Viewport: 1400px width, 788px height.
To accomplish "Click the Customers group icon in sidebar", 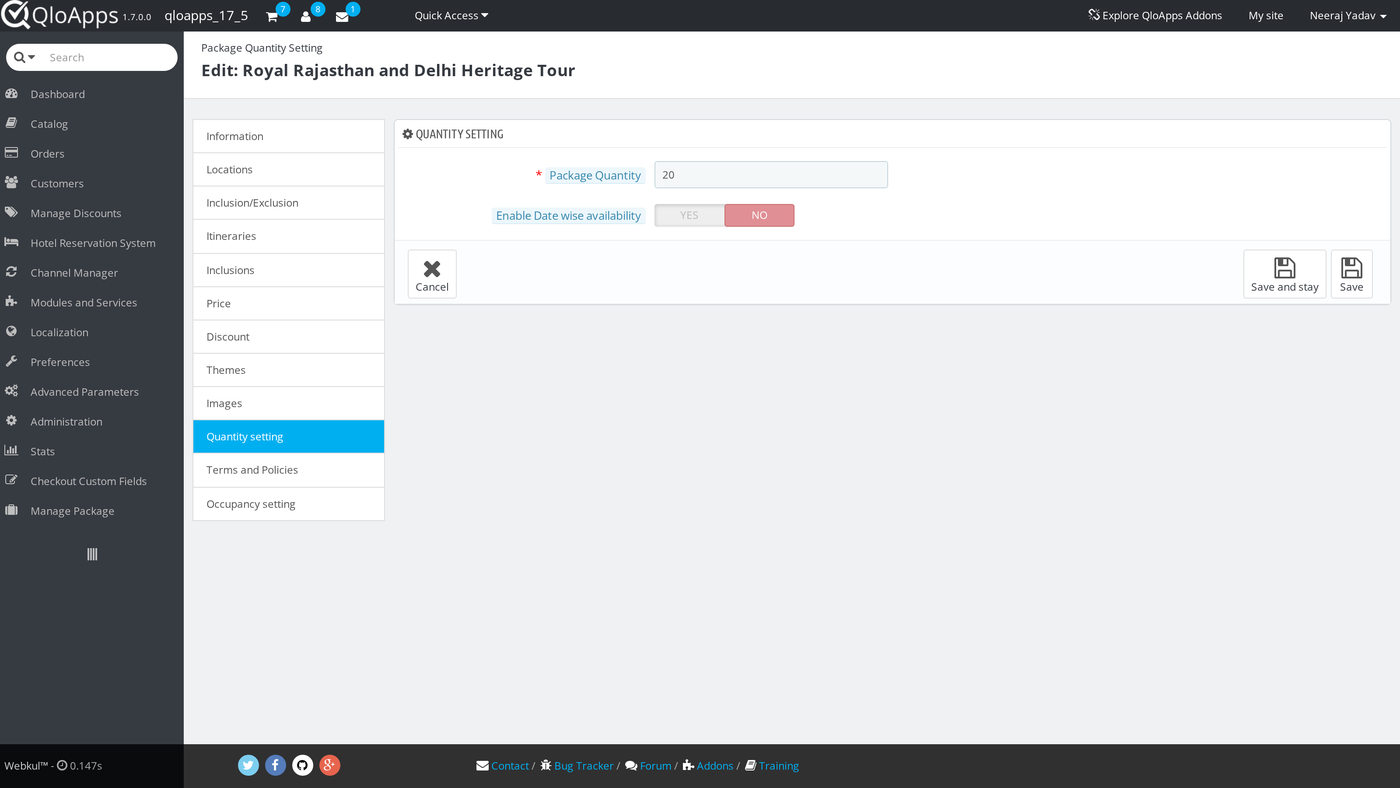I will point(12,183).
